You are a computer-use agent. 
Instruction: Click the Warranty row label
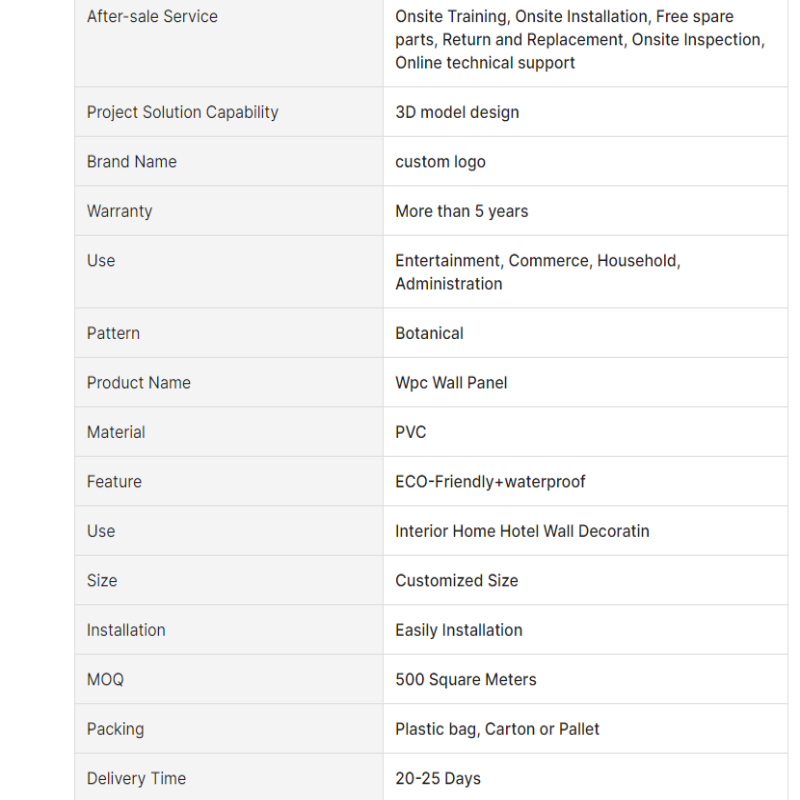pos(119,211)
